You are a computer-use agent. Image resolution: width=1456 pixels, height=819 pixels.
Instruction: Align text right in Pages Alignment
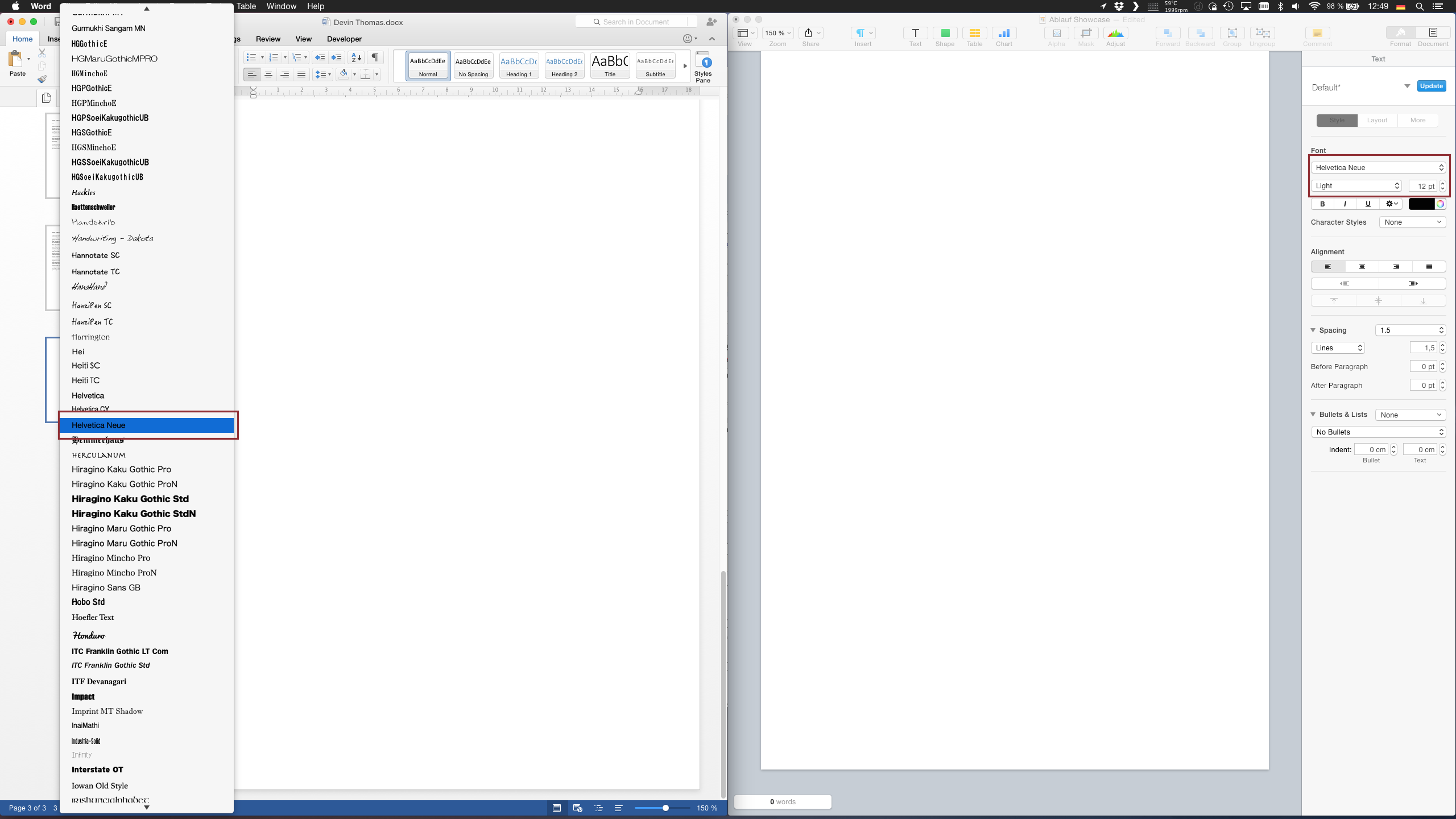click(1396, 267)
